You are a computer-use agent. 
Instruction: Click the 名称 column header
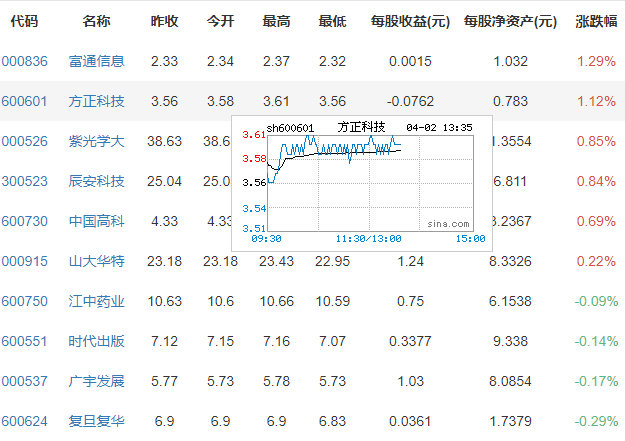[x=96, y=21]
